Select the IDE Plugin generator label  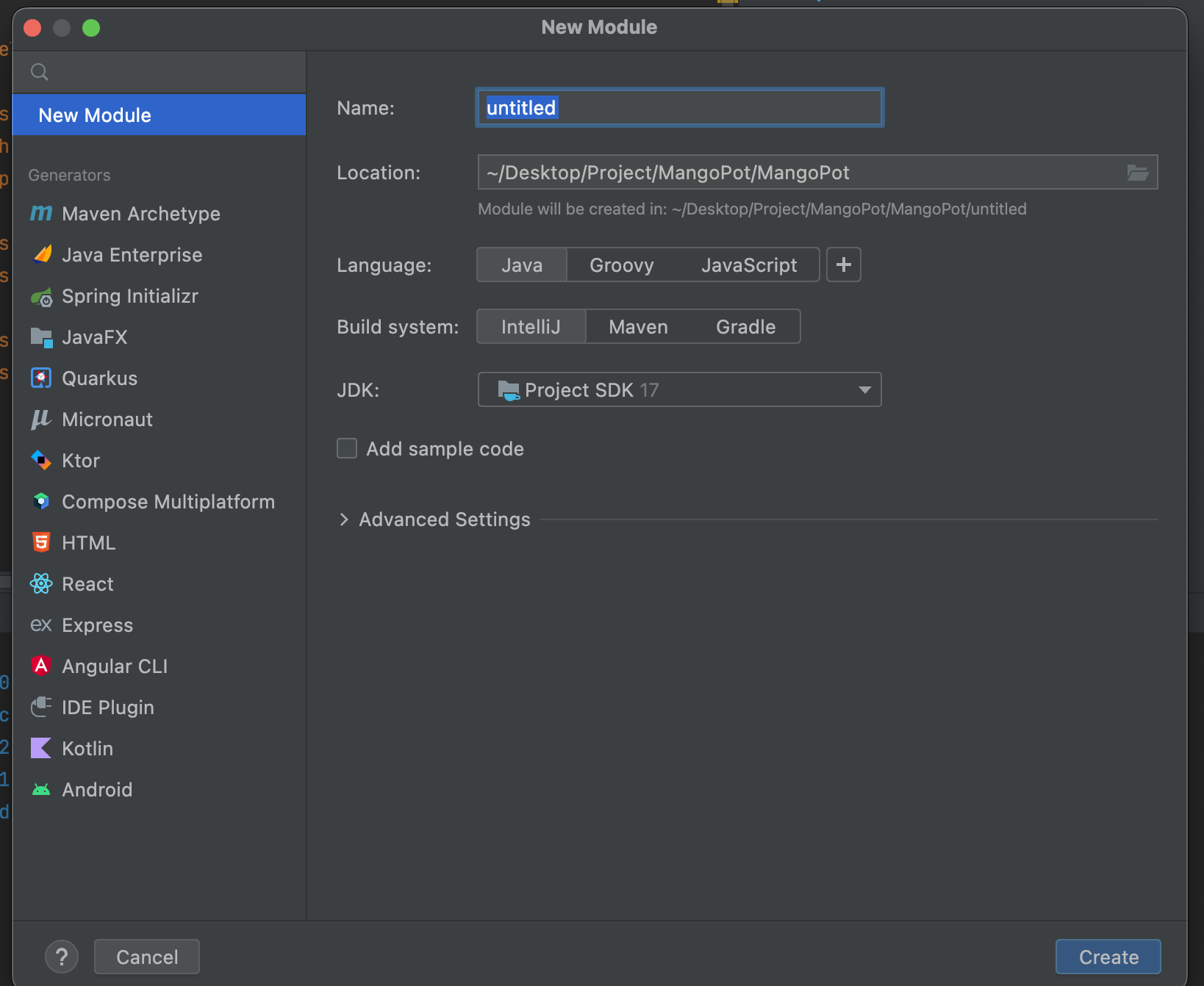tap(108, 708)
